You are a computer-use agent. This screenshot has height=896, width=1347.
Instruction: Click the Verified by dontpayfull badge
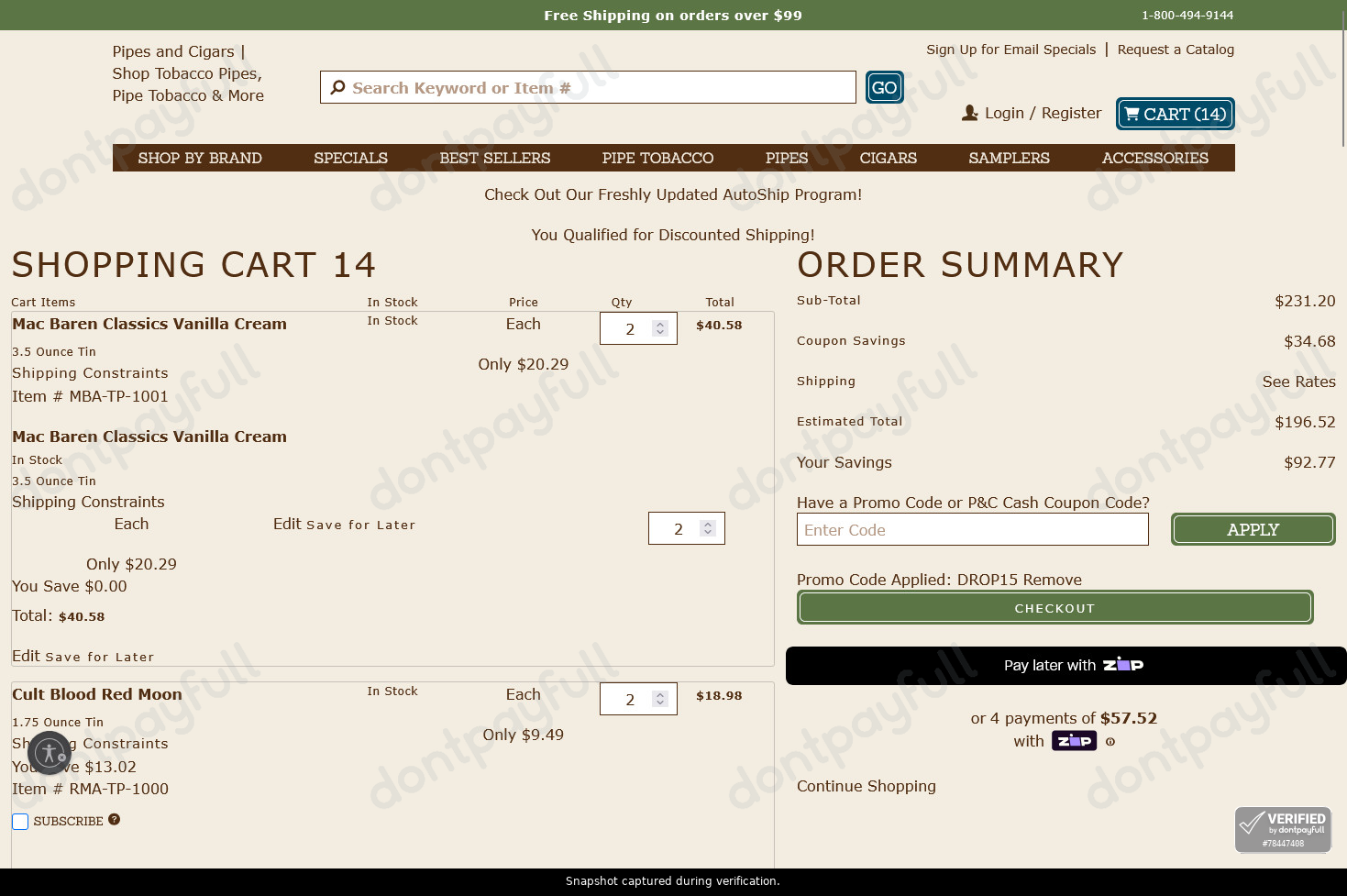(x=1283, y=830)
